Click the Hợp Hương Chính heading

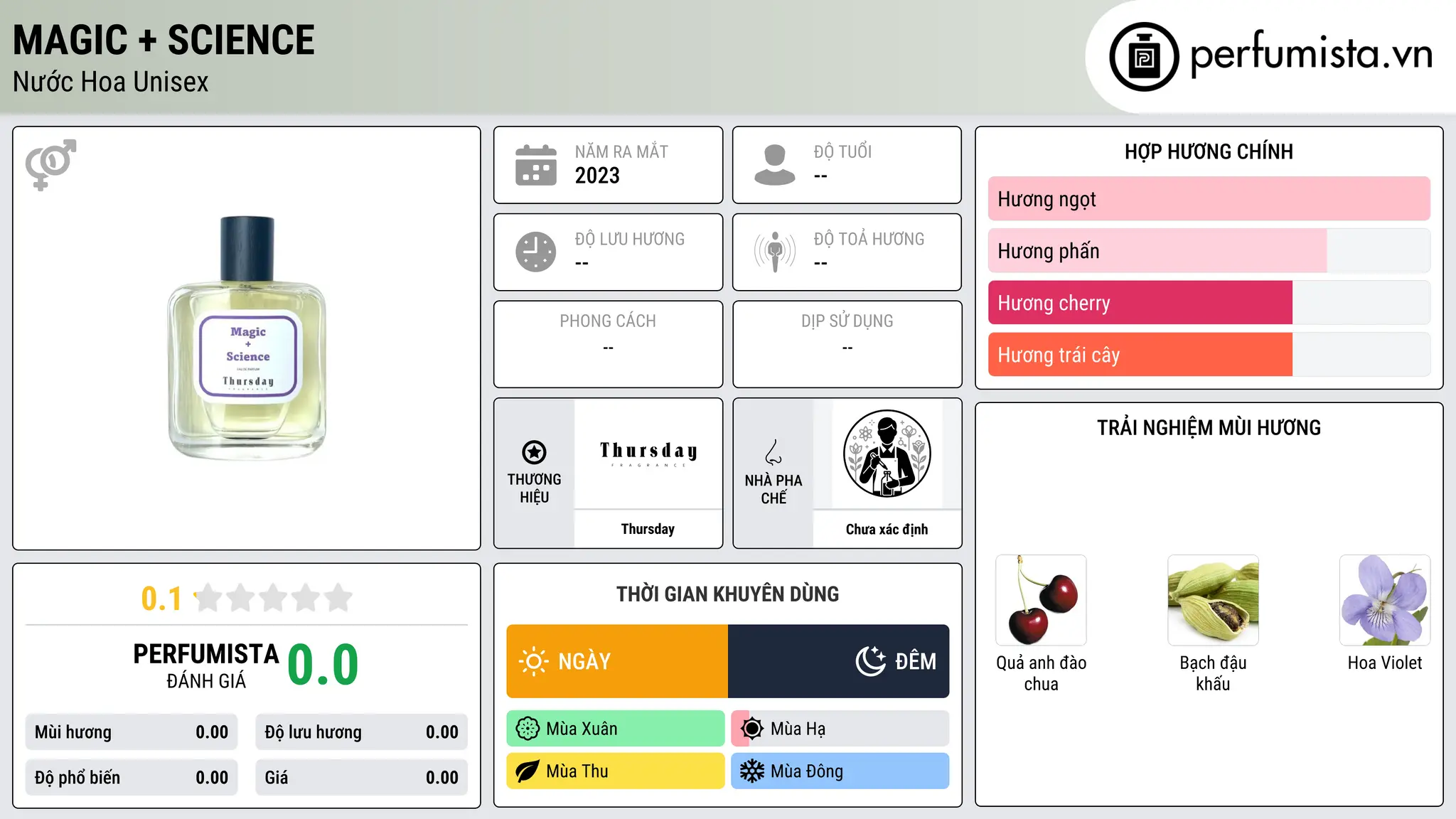pyautogui.click(x=1209, y=151)
